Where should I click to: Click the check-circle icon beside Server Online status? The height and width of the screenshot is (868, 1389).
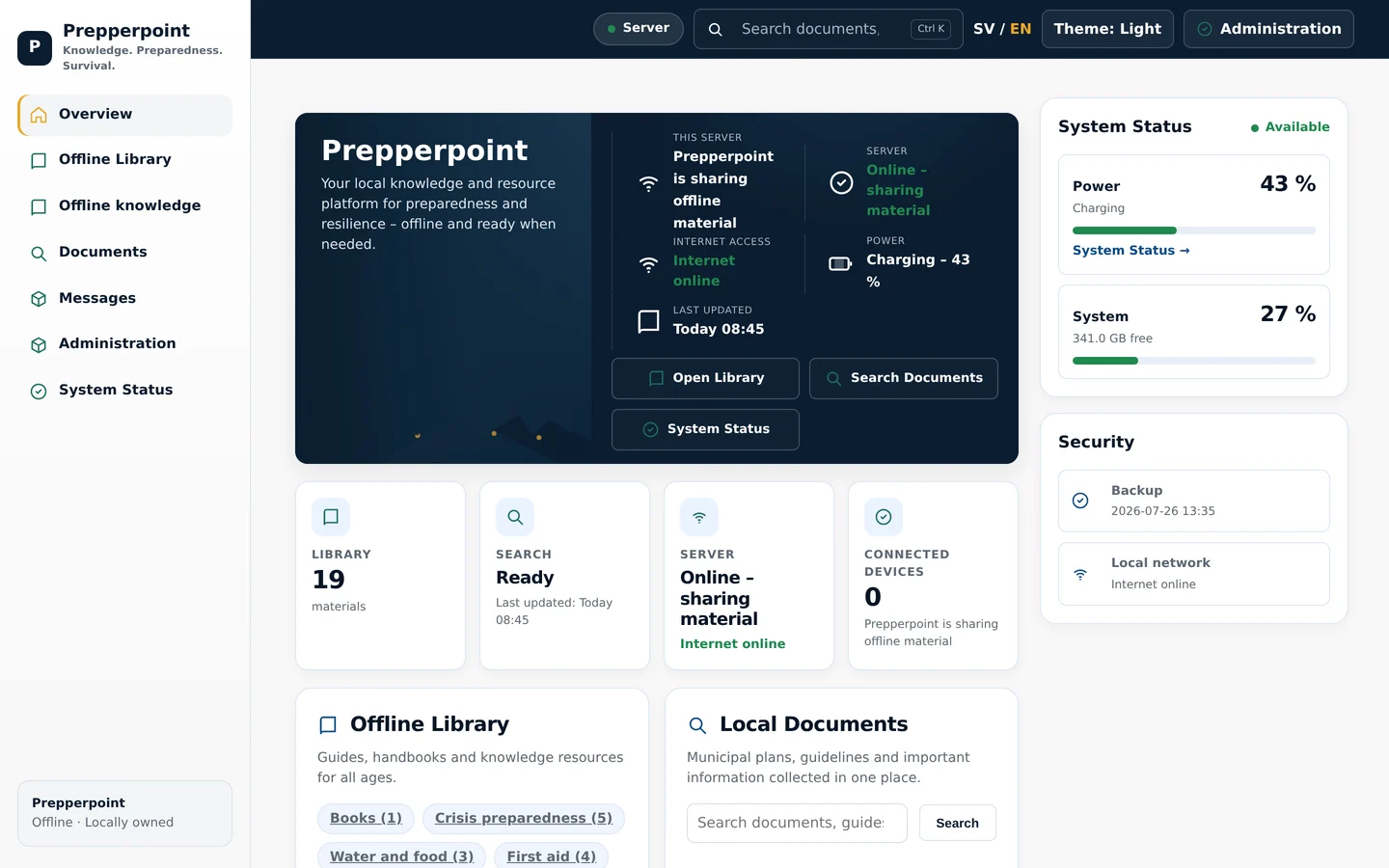tap(841, 182)
